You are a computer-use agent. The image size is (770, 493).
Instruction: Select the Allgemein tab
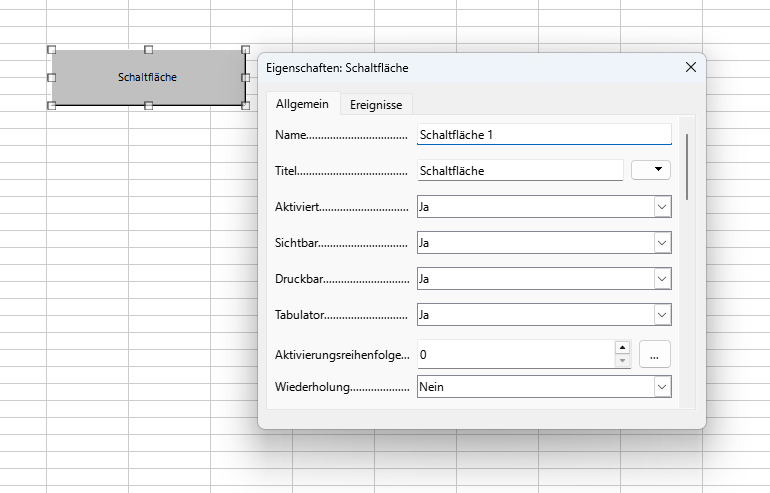point(302,104)
